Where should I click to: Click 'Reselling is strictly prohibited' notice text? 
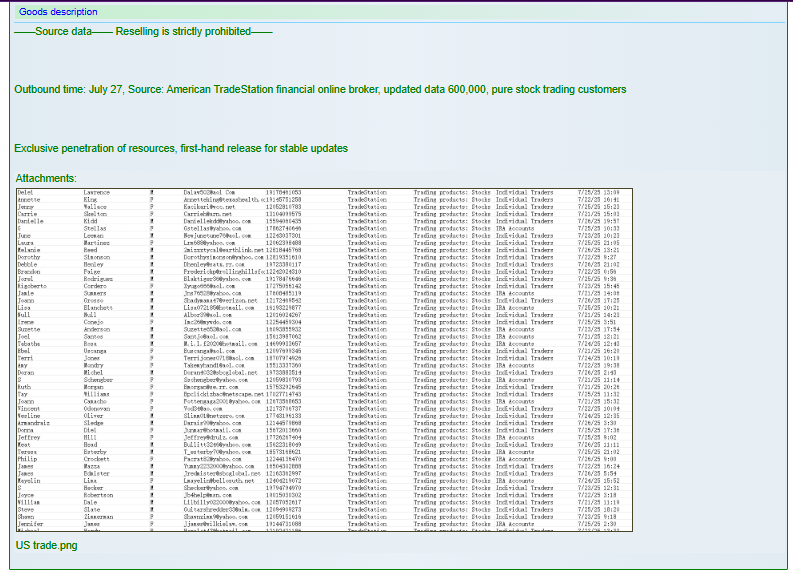(183, 31)
